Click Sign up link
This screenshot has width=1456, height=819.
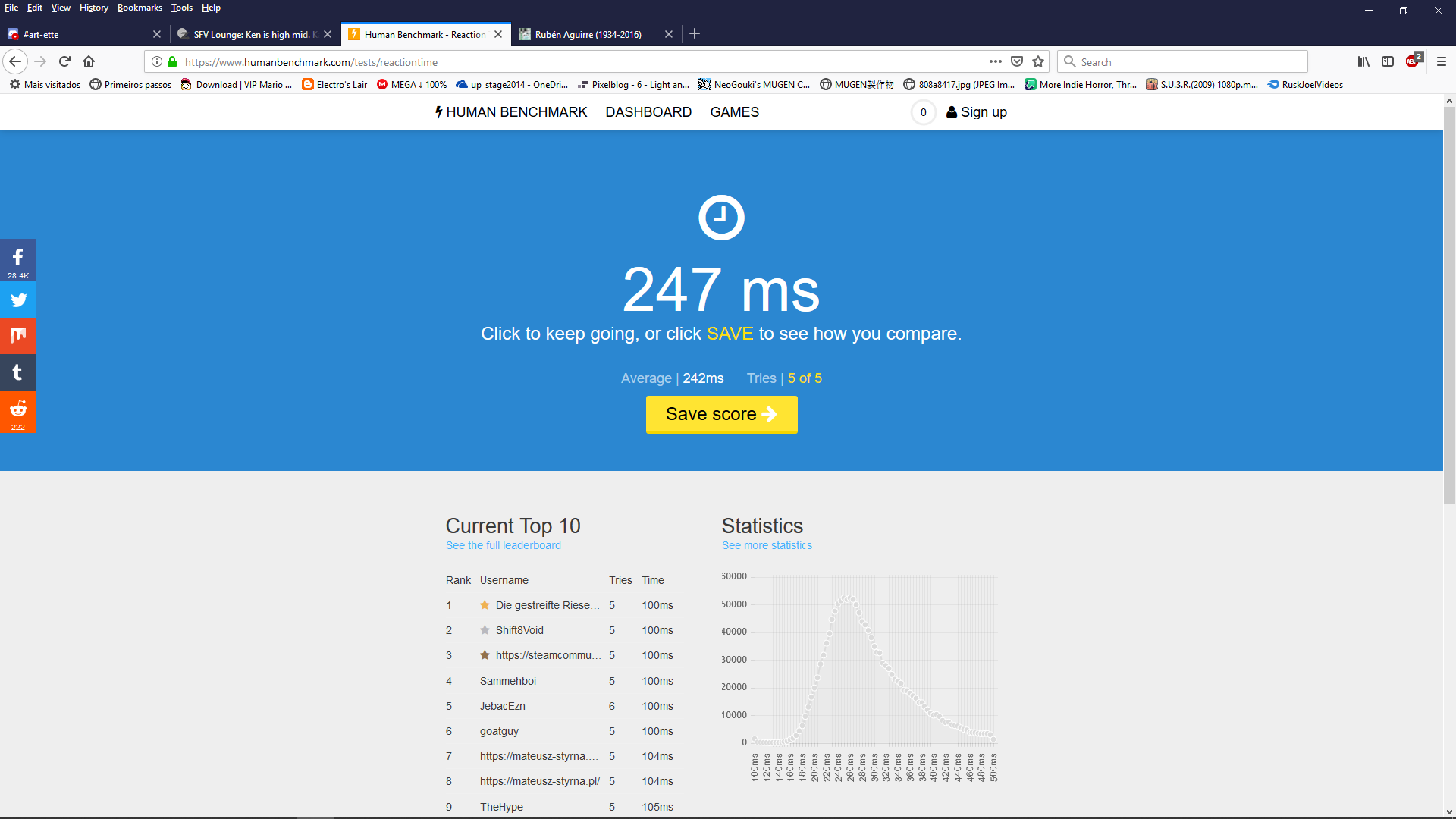[x=977, y=112]
